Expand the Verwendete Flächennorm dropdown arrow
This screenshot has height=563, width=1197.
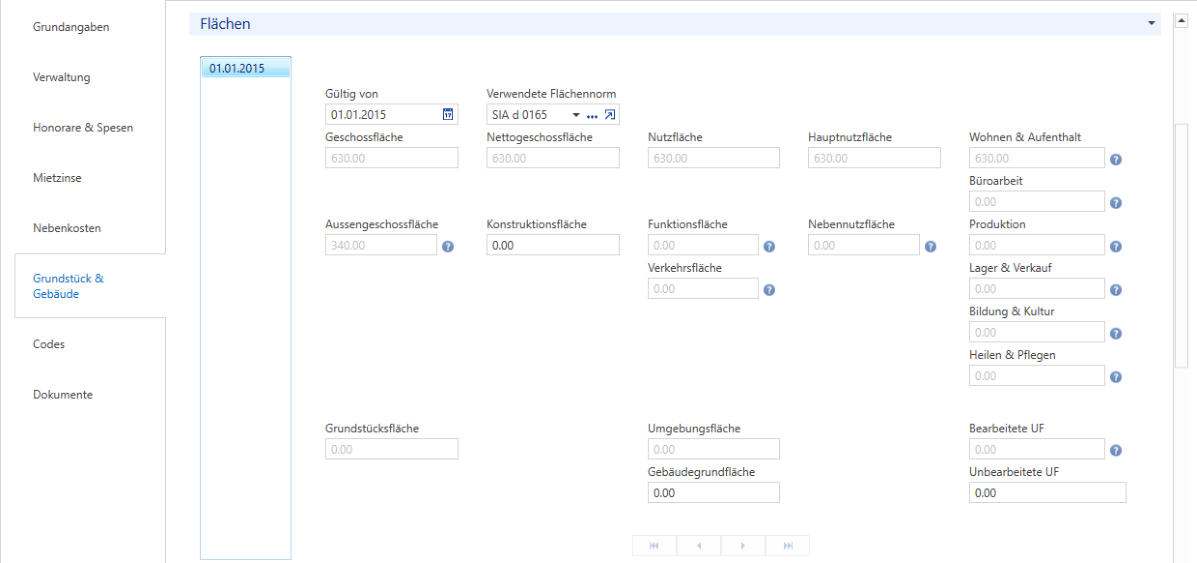pos(576,115)
